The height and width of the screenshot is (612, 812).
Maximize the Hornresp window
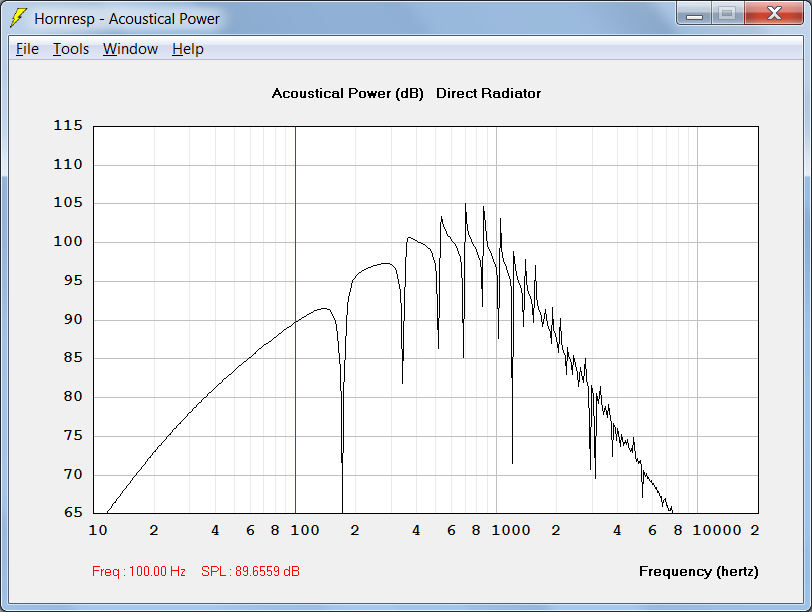[728, 14]
